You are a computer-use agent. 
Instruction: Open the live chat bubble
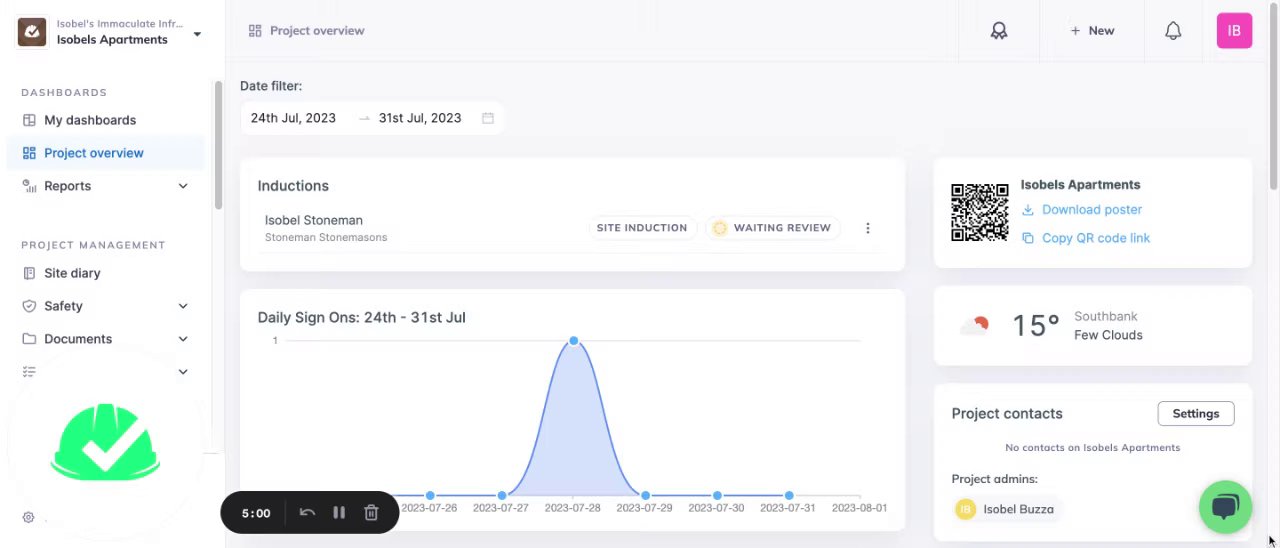coord(1225,507)
